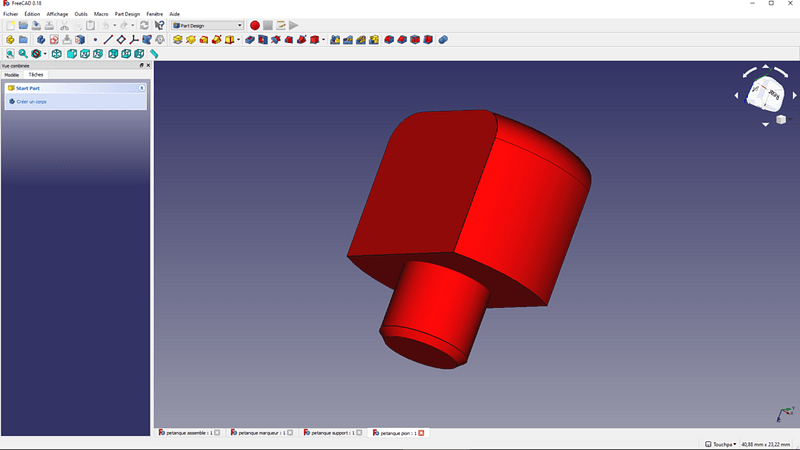Open the Aide menu

(x=174, y=14)
